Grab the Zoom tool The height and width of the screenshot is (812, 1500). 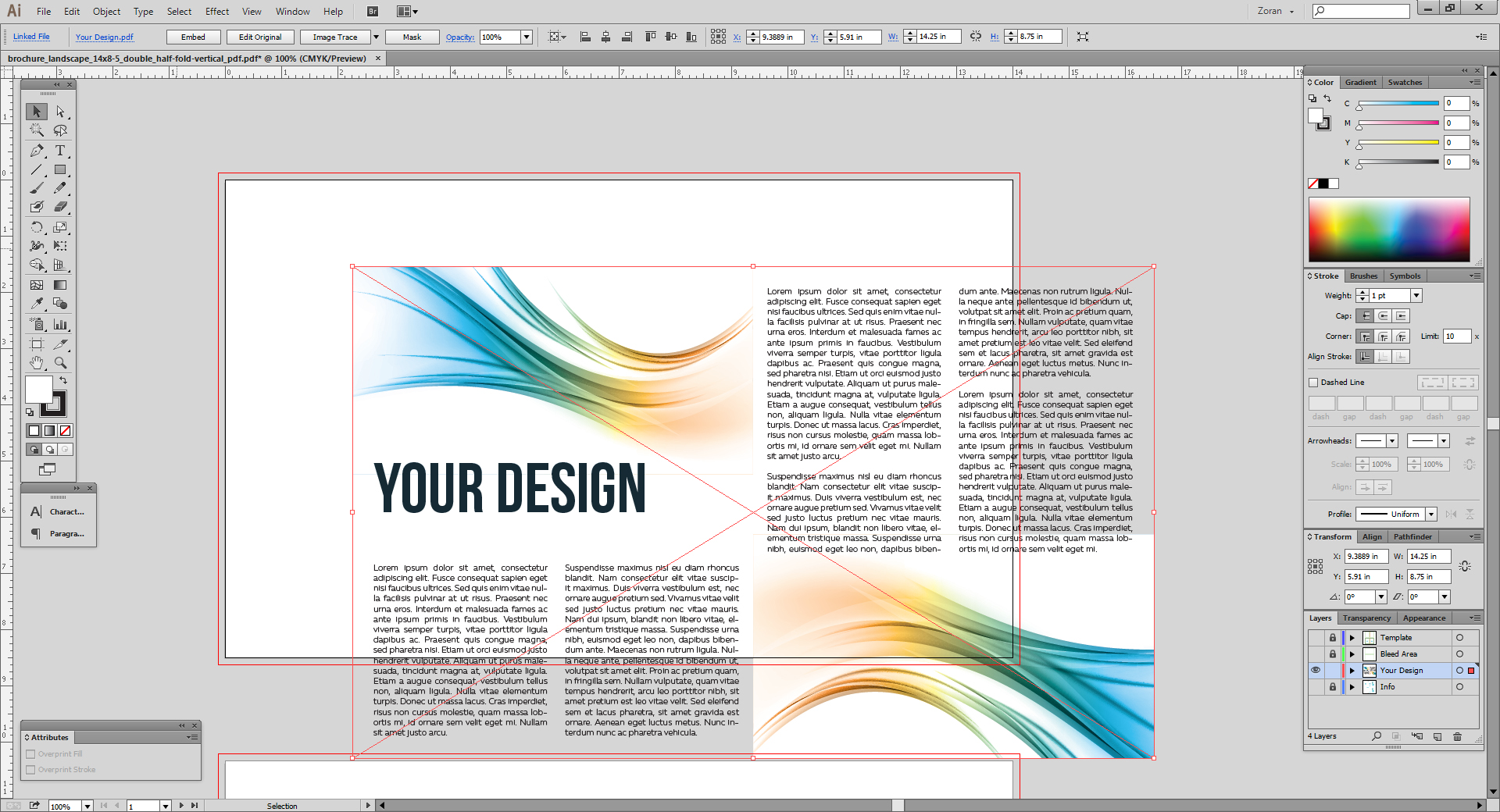61,363
